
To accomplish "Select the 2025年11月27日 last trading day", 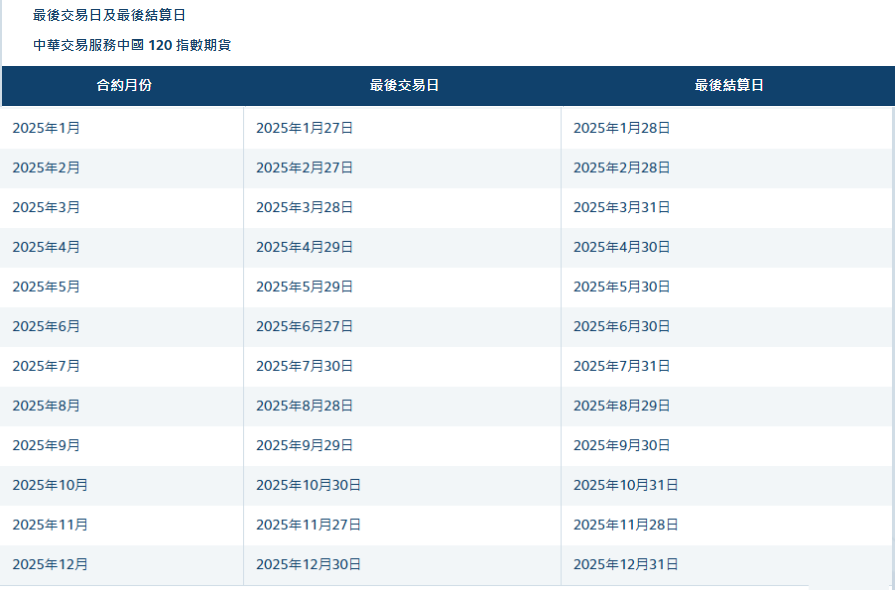I will (308, 524).
